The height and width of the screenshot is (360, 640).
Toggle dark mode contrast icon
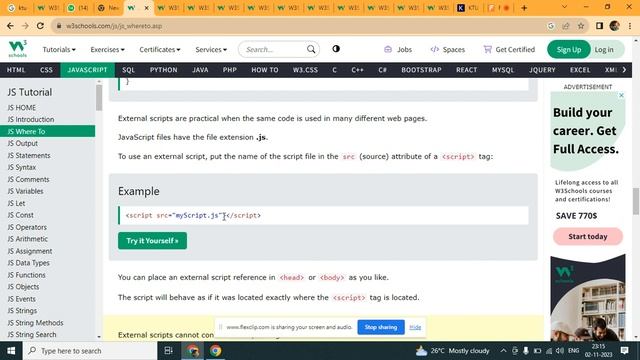coord(336,49)
